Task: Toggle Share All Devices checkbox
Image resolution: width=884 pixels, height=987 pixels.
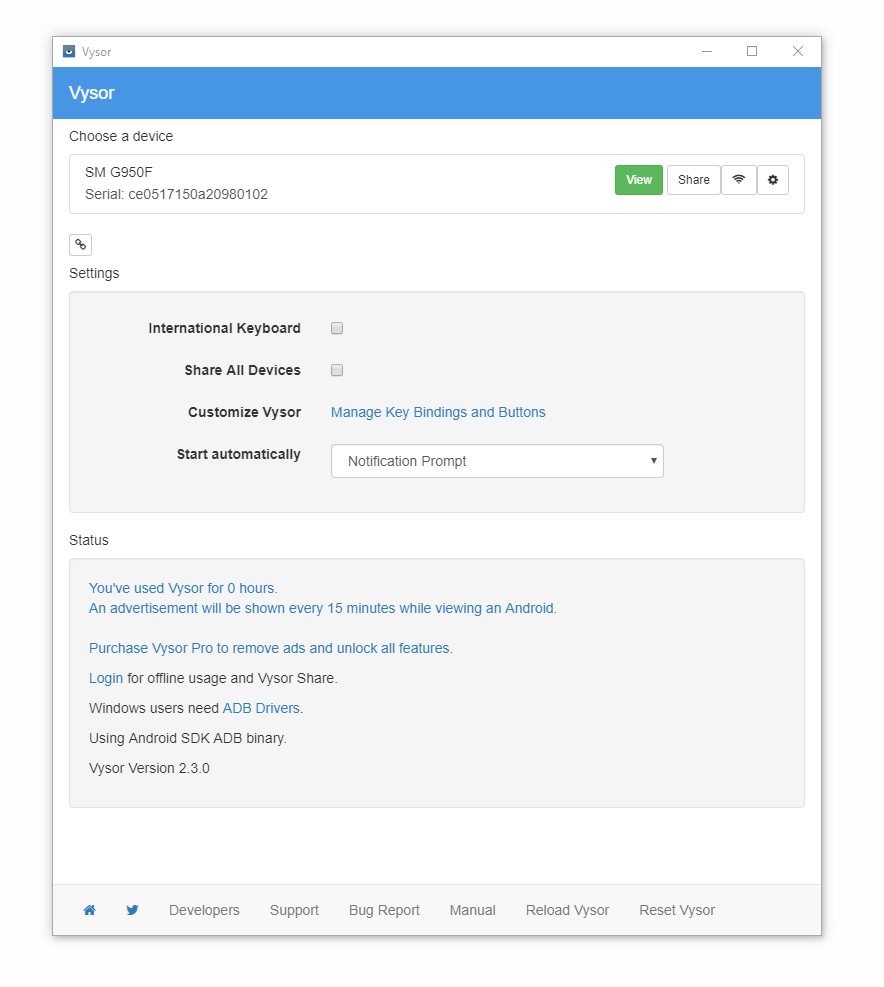Action: [337, 370]
